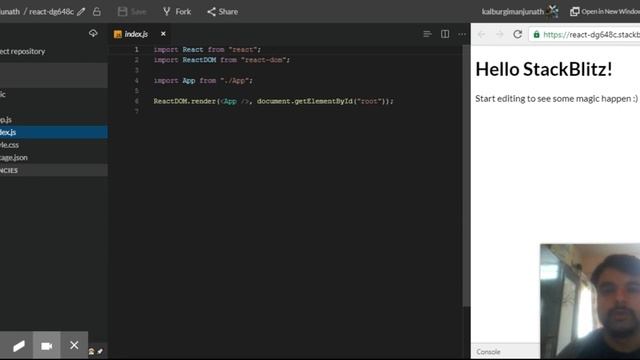Screen dimensions: 640x360
Task: Toggle the camera recording button
Action: [47, 346]
